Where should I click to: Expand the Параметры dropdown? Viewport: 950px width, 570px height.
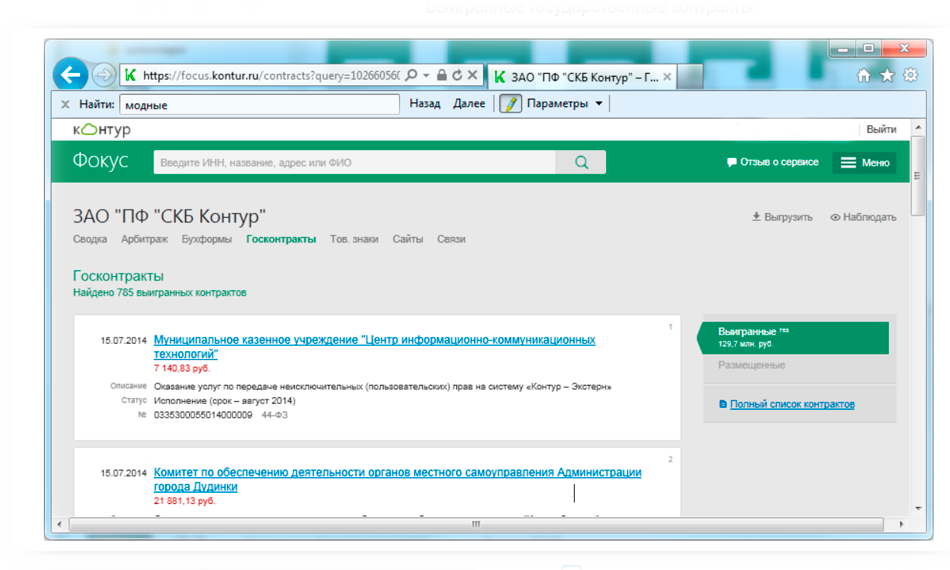point(565,104)
